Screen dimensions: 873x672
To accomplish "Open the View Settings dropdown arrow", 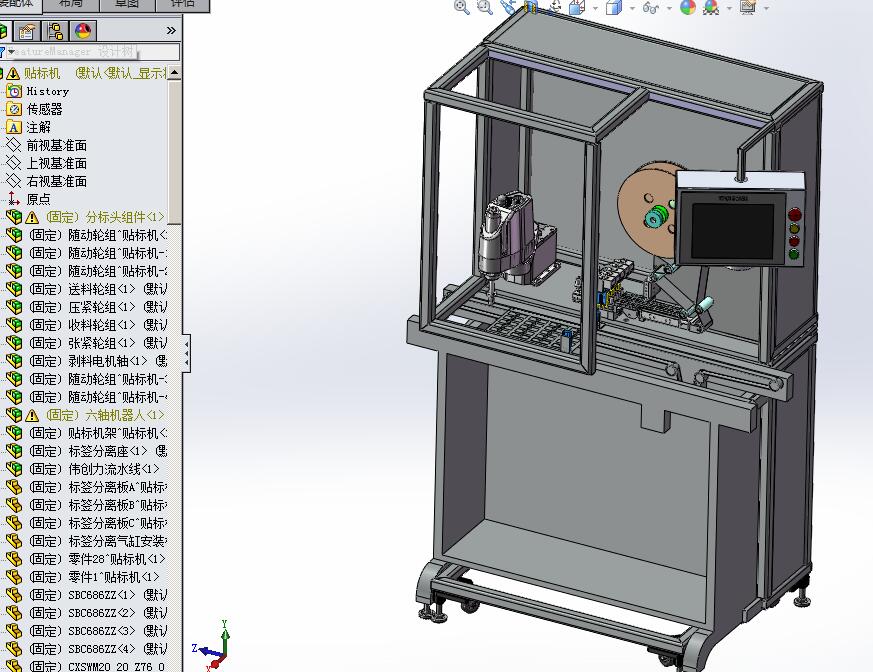I will point(767,8).
